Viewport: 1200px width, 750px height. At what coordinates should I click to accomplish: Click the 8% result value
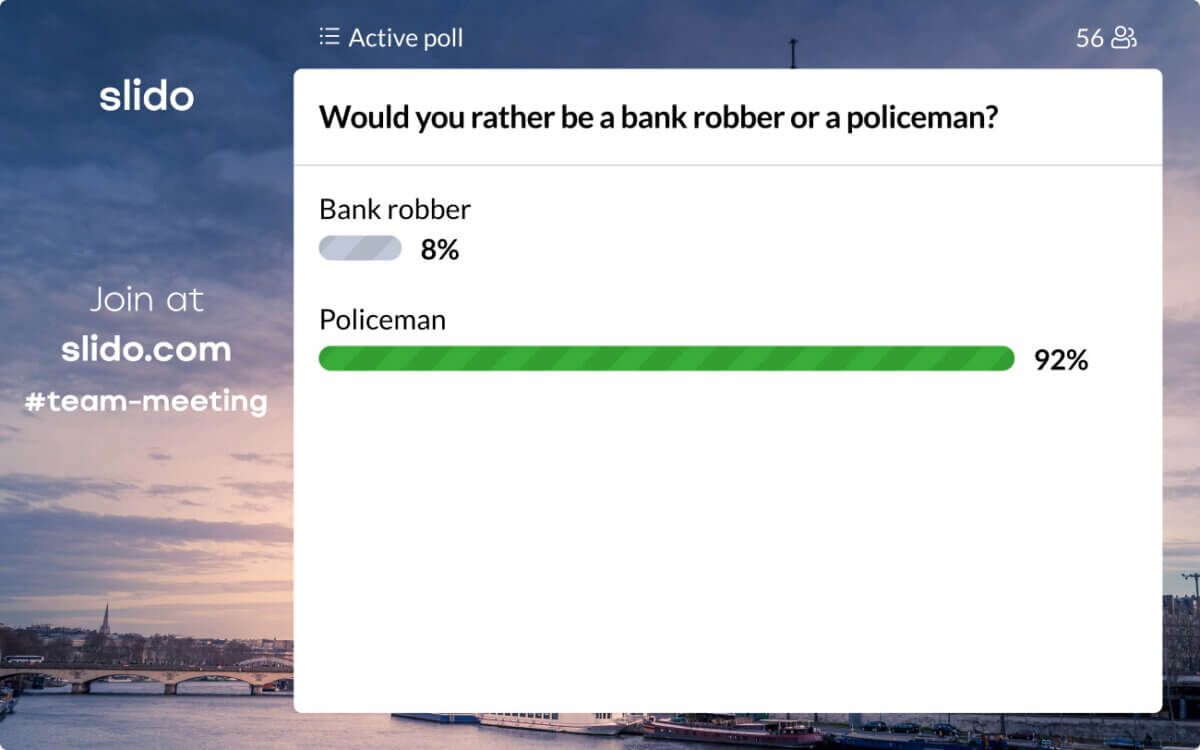click(439, 250)
